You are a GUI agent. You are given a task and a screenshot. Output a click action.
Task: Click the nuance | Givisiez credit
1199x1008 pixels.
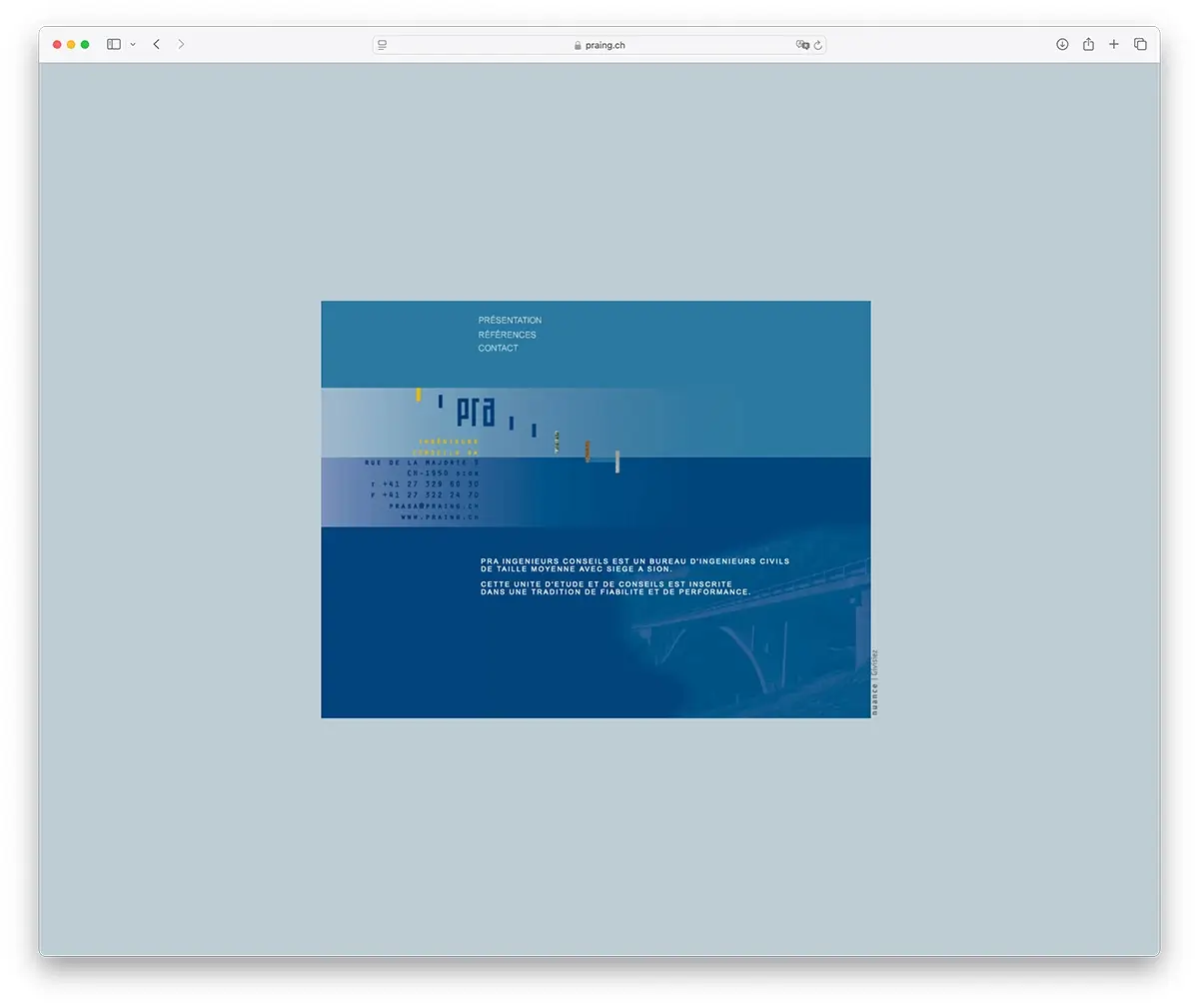pos(874,682)
